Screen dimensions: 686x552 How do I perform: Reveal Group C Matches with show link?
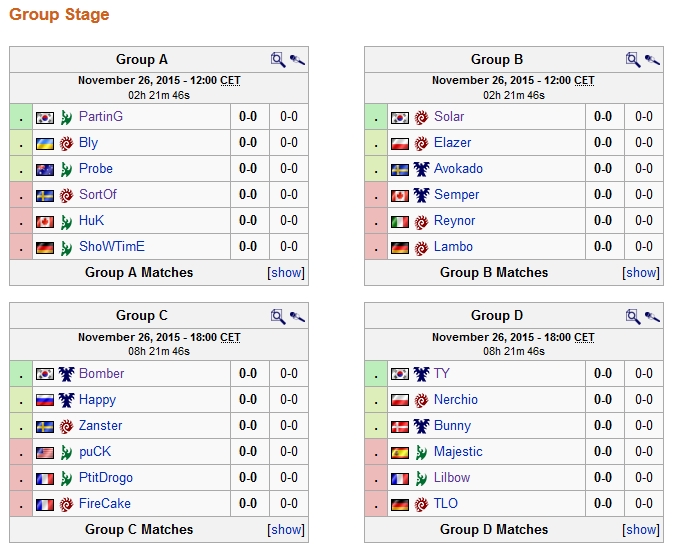[287, 530]
